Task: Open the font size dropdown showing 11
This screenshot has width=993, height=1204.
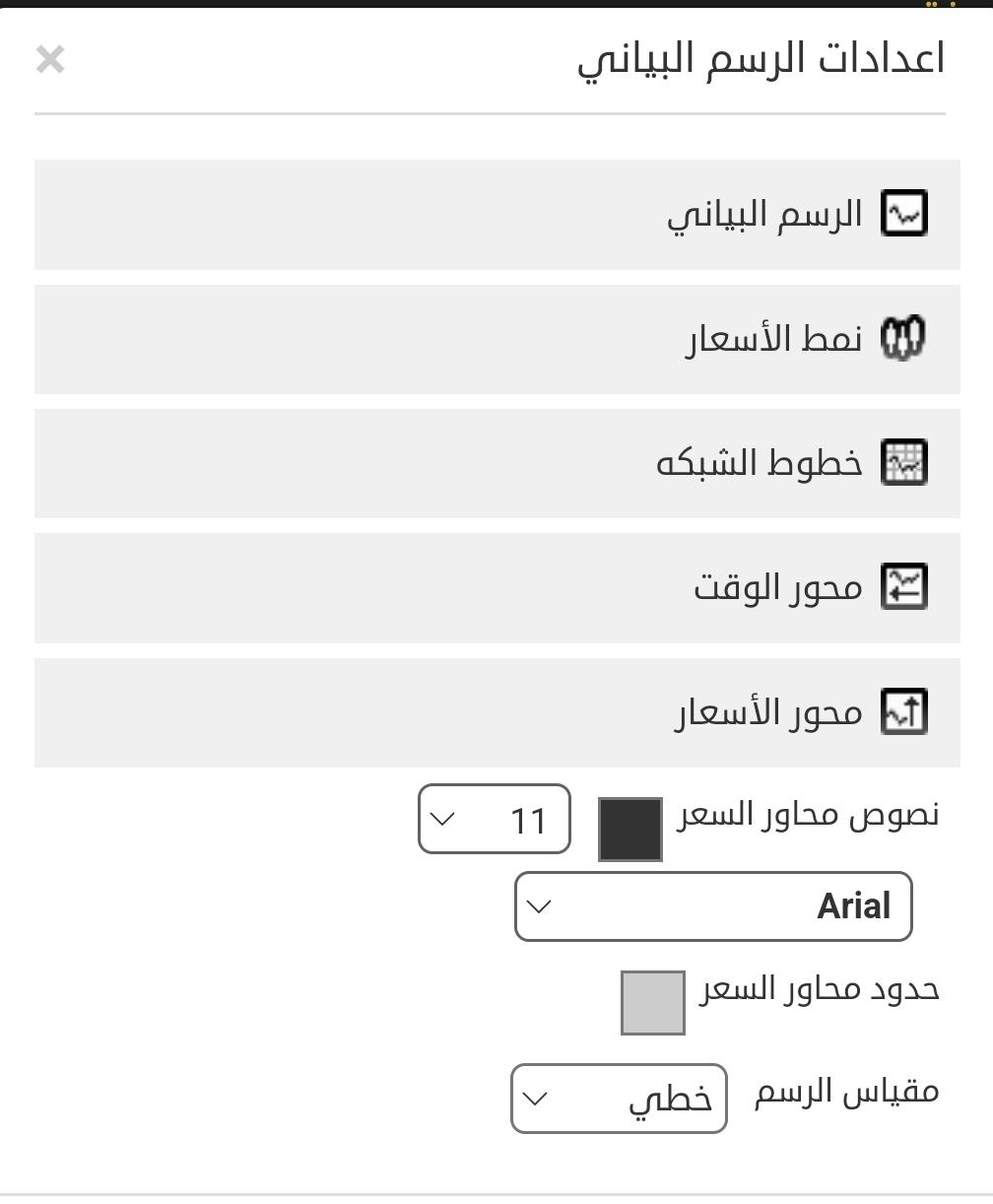Action: [494, 819]
